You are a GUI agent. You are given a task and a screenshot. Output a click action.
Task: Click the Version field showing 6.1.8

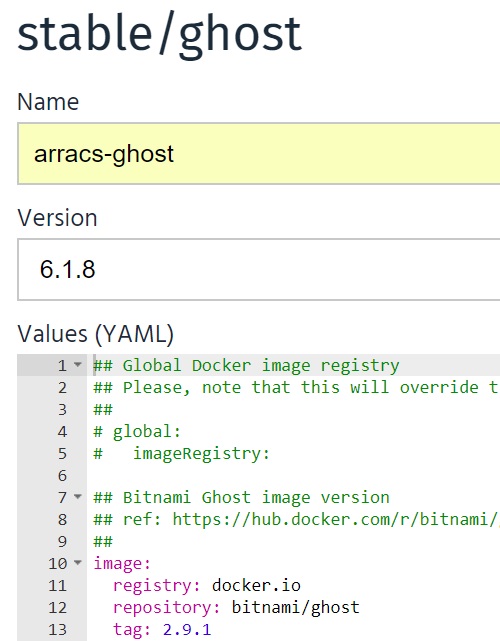pos(259,269)
